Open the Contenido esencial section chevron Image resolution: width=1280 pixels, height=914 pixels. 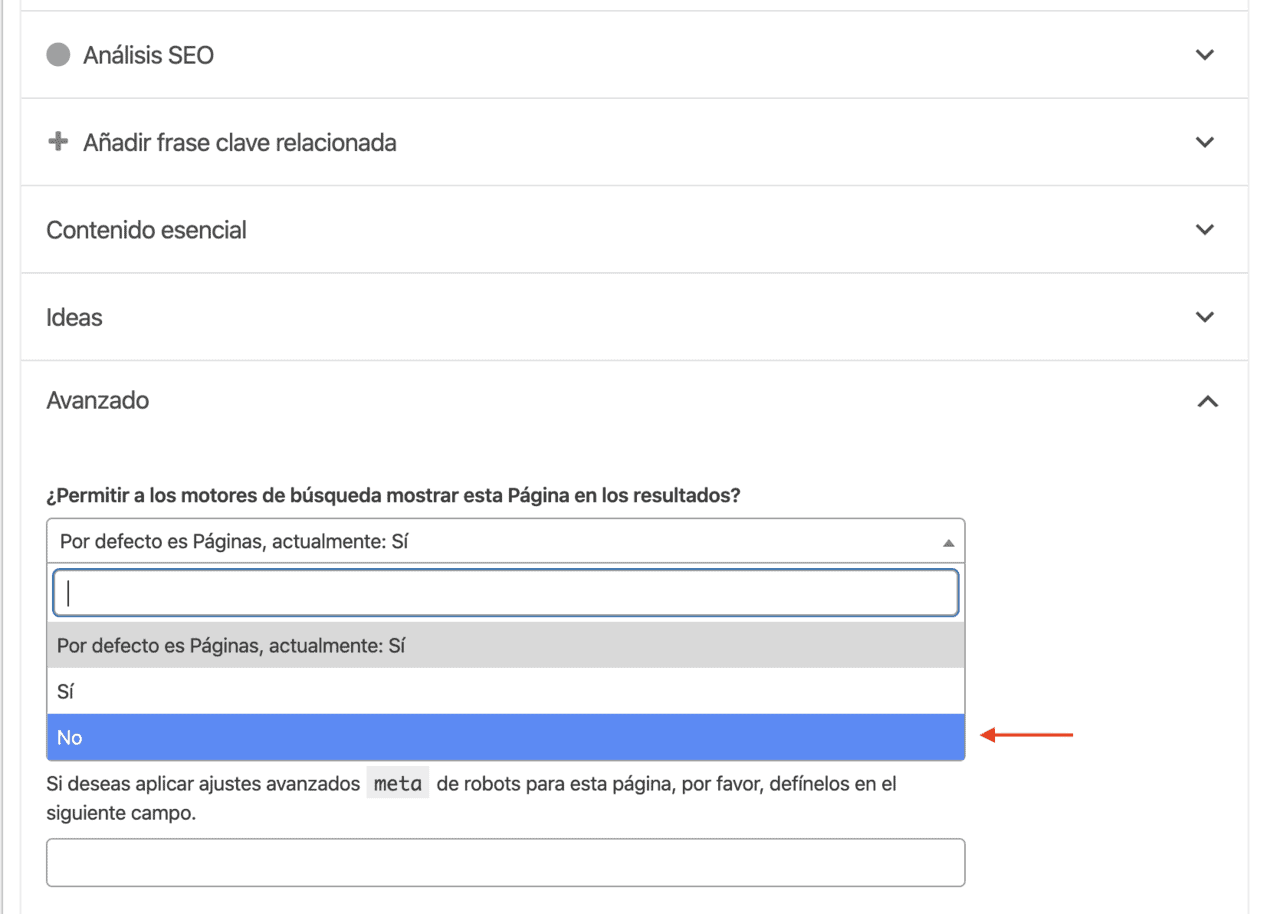[x=1205, y=230]
